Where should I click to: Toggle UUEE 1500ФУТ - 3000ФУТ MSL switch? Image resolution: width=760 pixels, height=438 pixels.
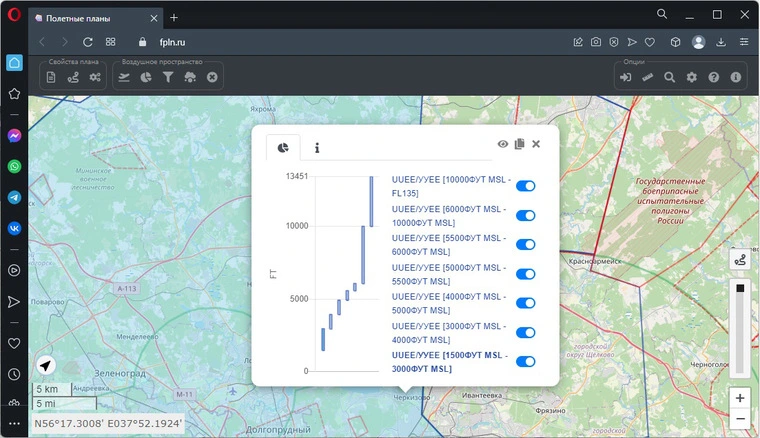(525, 361)
